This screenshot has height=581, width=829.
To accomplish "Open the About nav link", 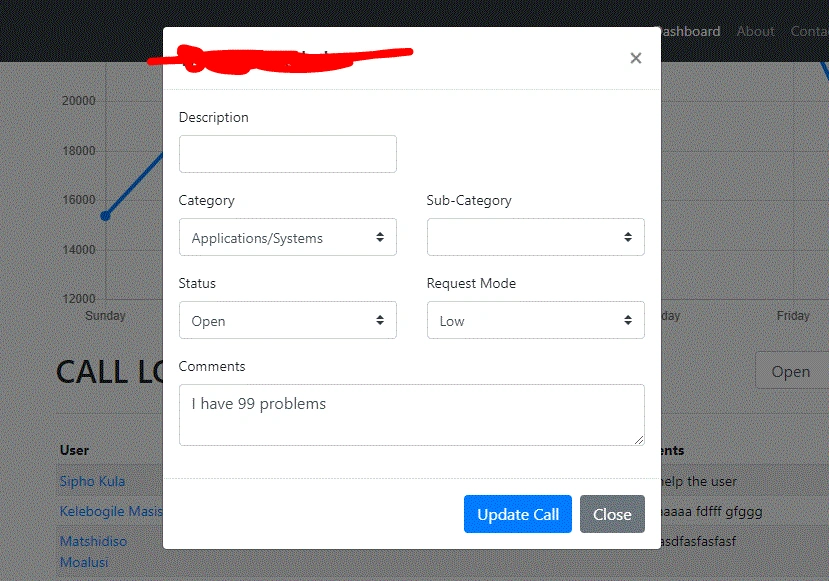I will coord(756,32).
